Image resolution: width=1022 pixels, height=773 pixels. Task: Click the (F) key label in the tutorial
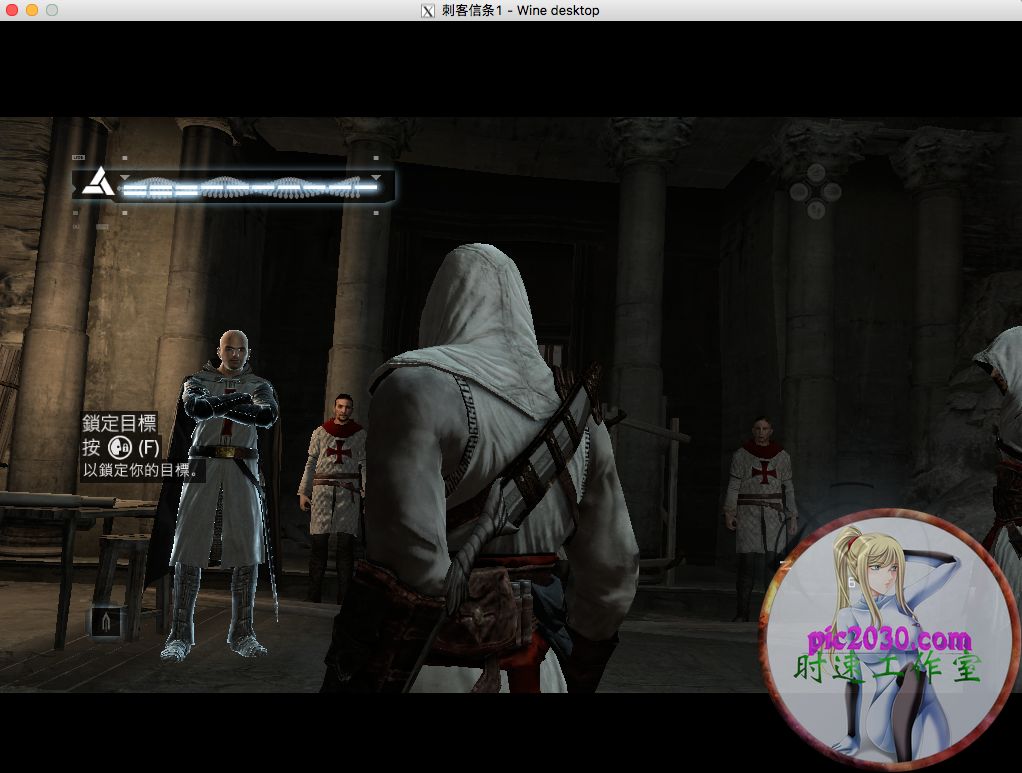[149, 448]
